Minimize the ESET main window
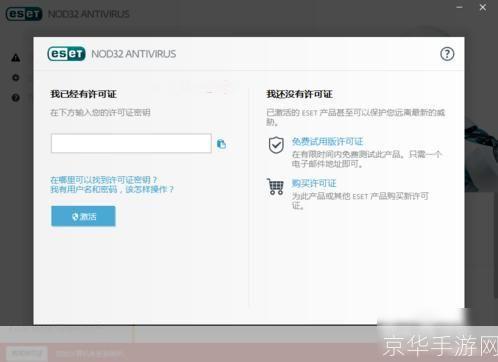Viewport: 498px width, 362px height. [x=459, y=7]
